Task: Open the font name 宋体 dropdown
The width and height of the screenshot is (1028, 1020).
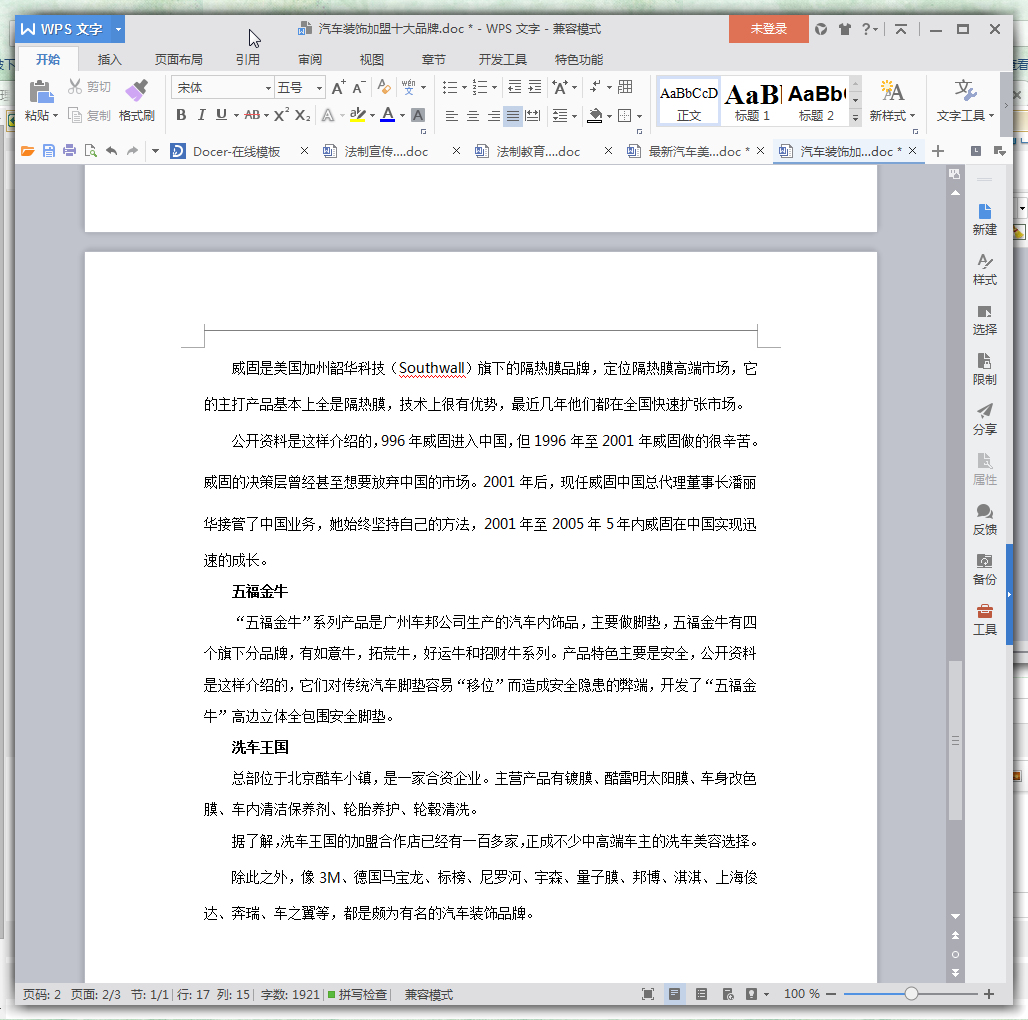Action: tap(268, 88)
